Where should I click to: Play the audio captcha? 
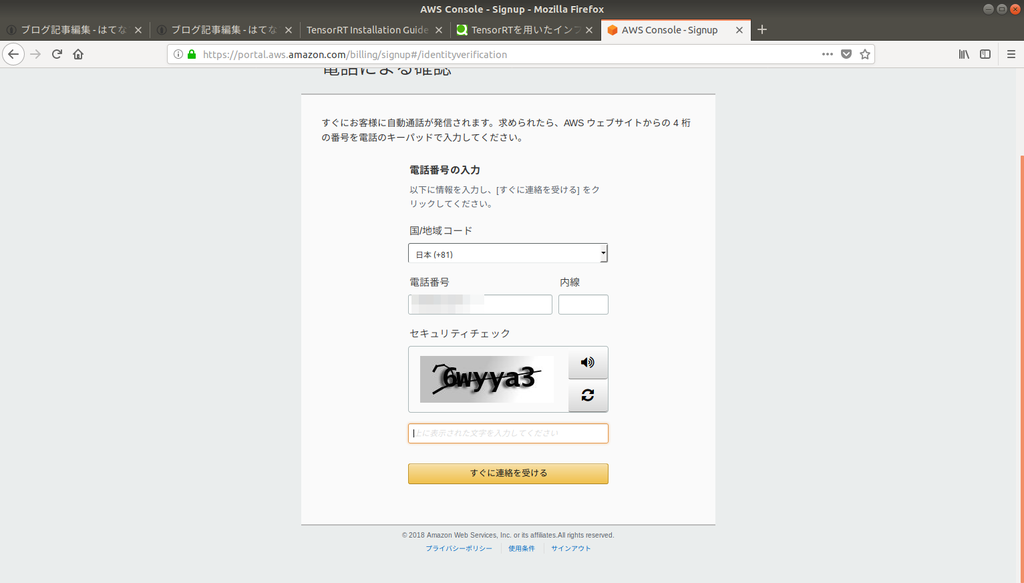point(588,362)
